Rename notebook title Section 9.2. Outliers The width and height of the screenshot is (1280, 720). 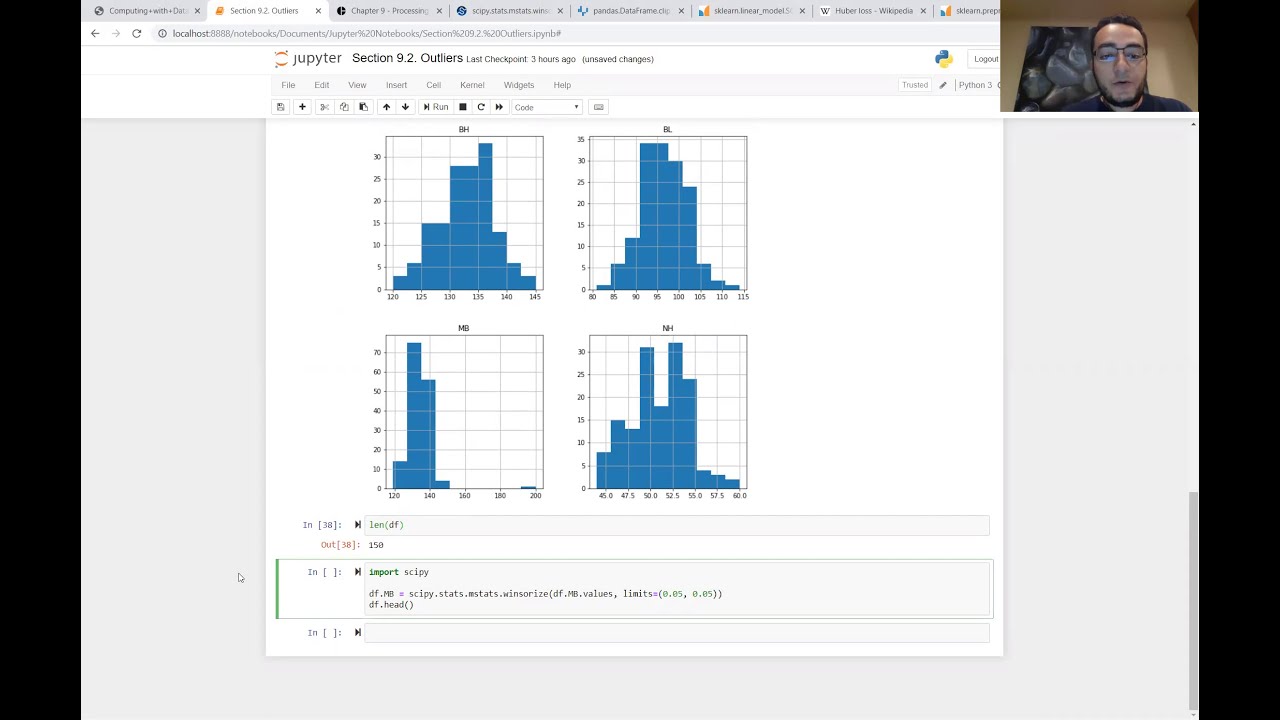pyautogui.click(x=407, y=59)
